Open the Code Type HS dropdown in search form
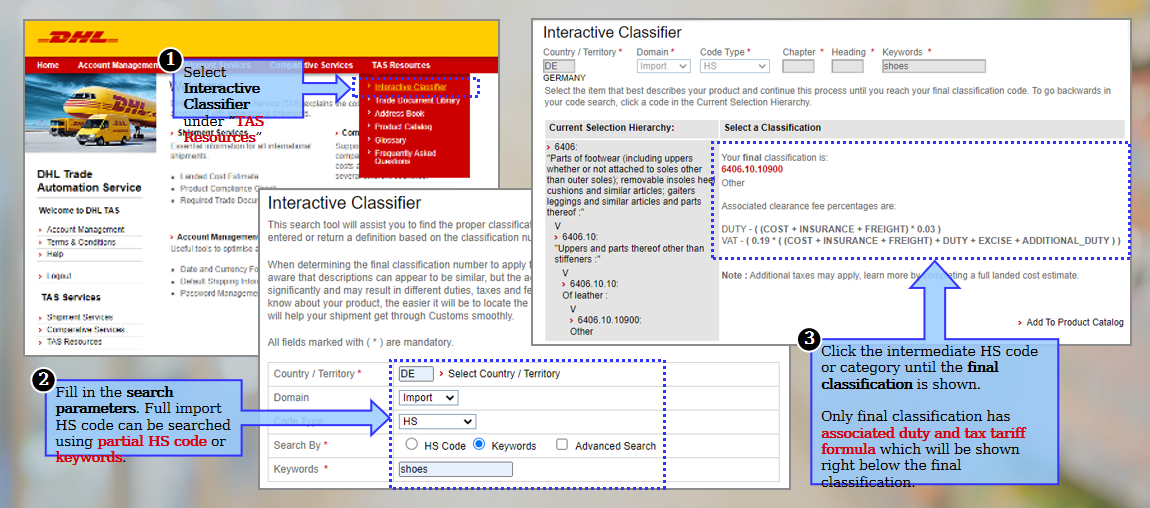This screenshot has width=1150, height=508. pyautogui.click(x=436, y=422)
